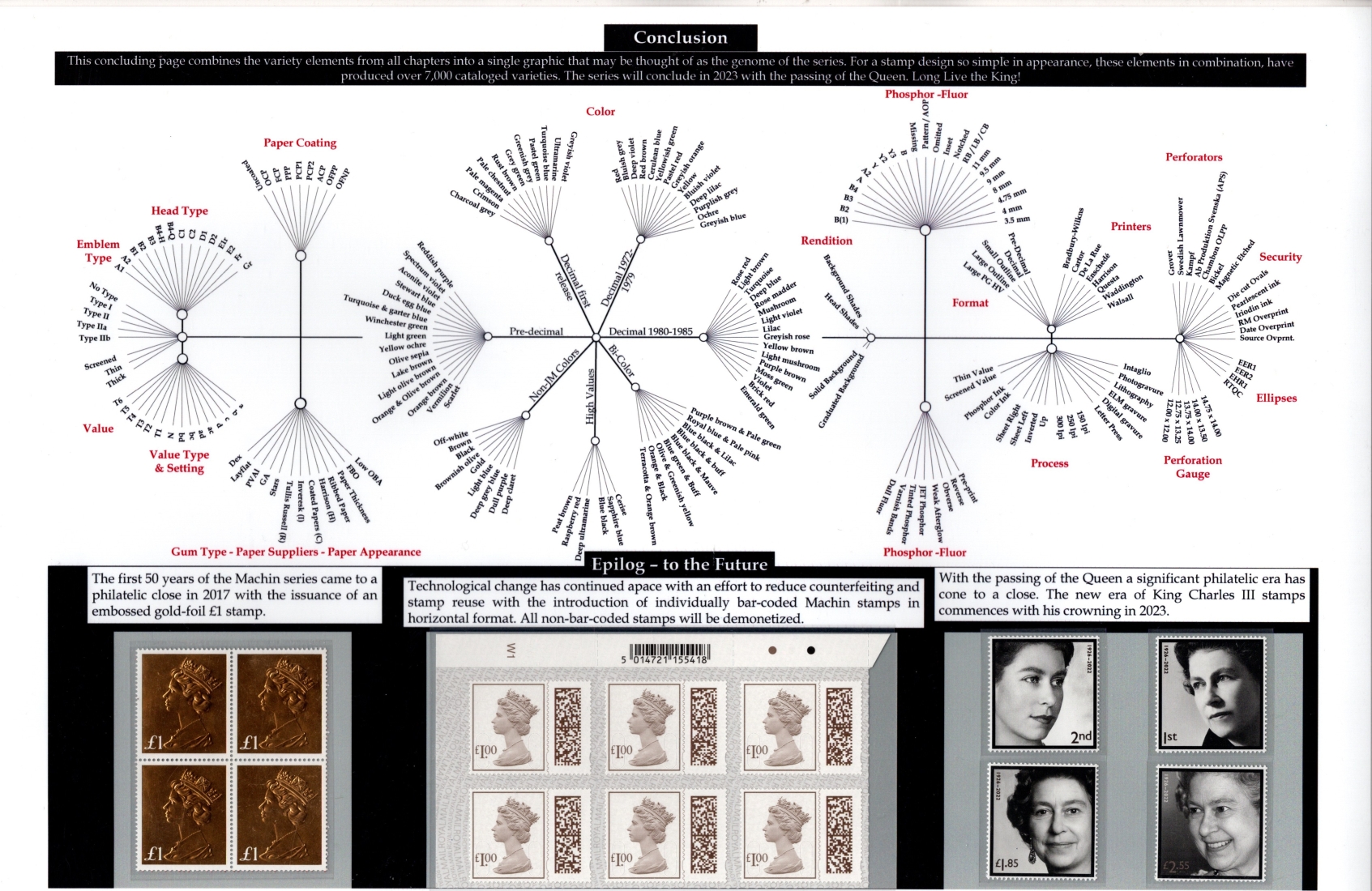Click the central color hub node

pyautogui.click(x=596, y=336)
